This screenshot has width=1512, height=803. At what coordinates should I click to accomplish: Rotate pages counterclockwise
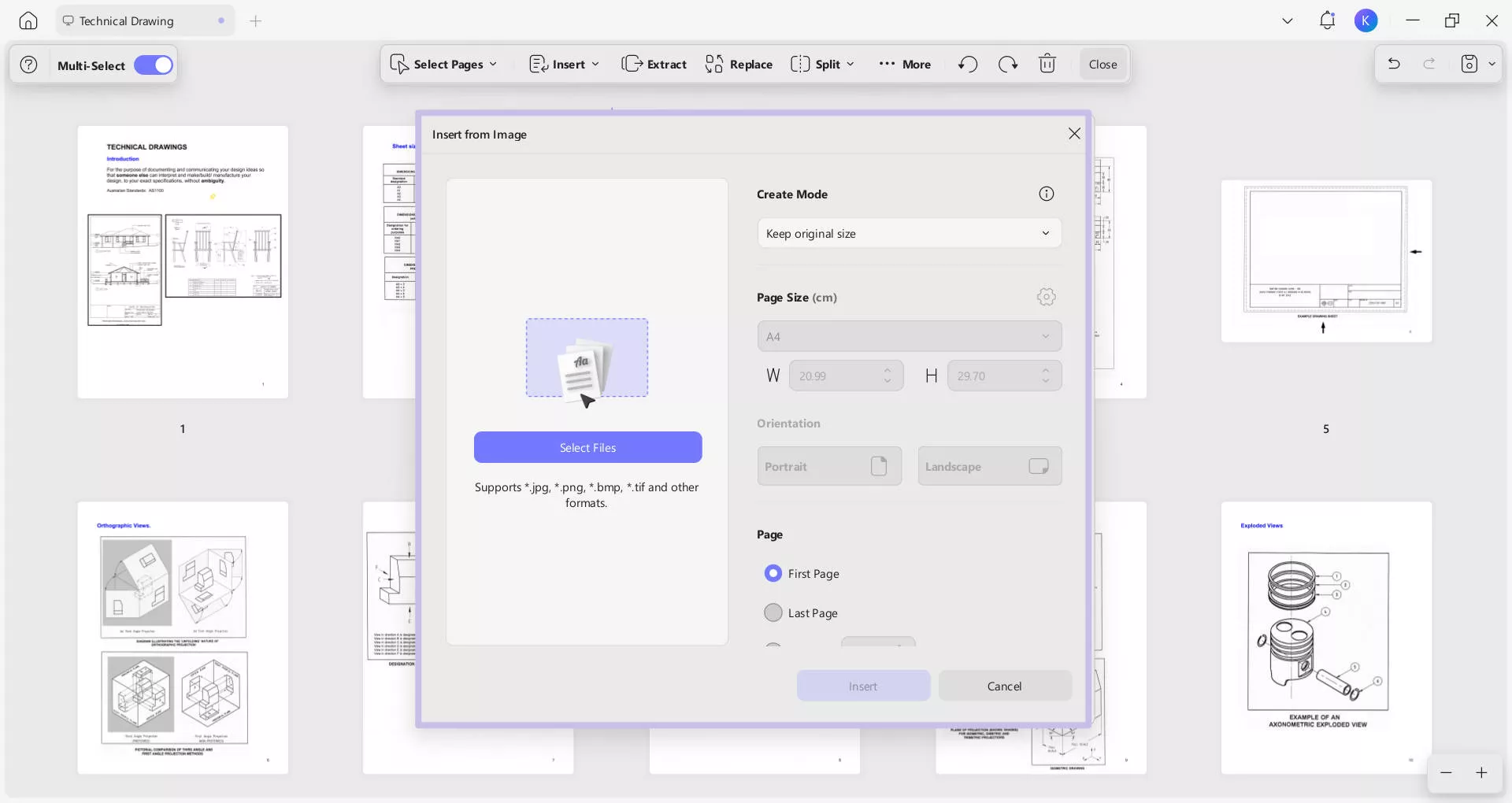coord(968,65)
